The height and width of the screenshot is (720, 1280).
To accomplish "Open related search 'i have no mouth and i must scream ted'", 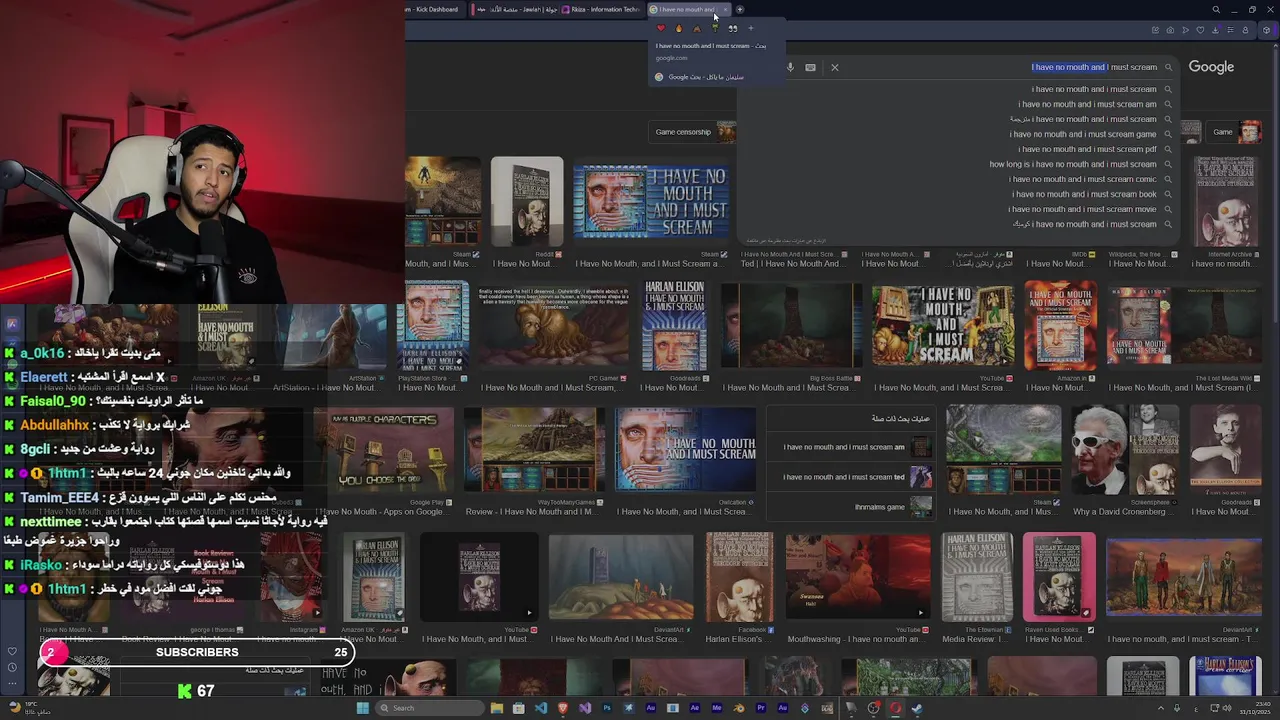I will click(852, 477).
